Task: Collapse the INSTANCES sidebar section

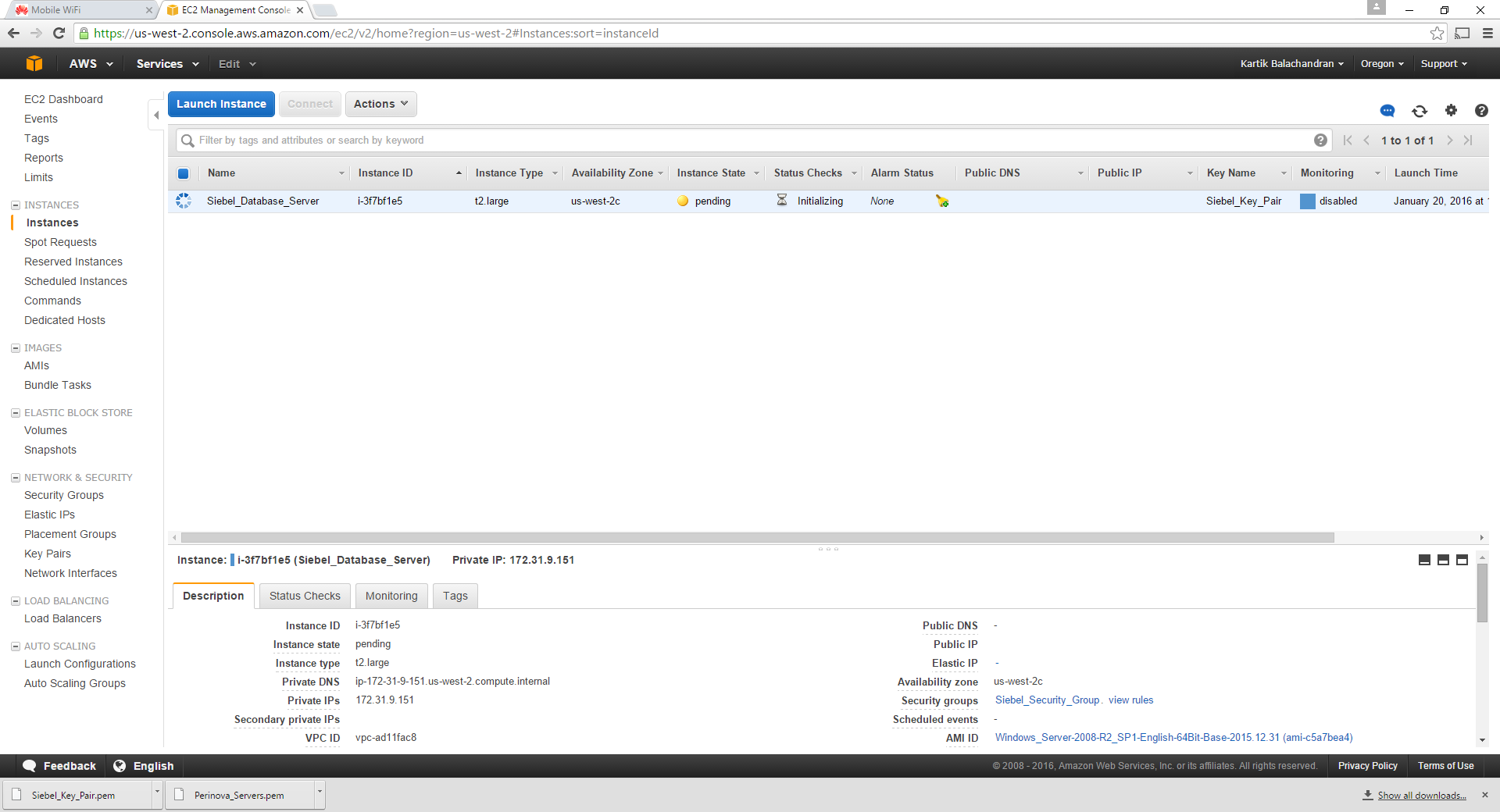Action: 16,205
